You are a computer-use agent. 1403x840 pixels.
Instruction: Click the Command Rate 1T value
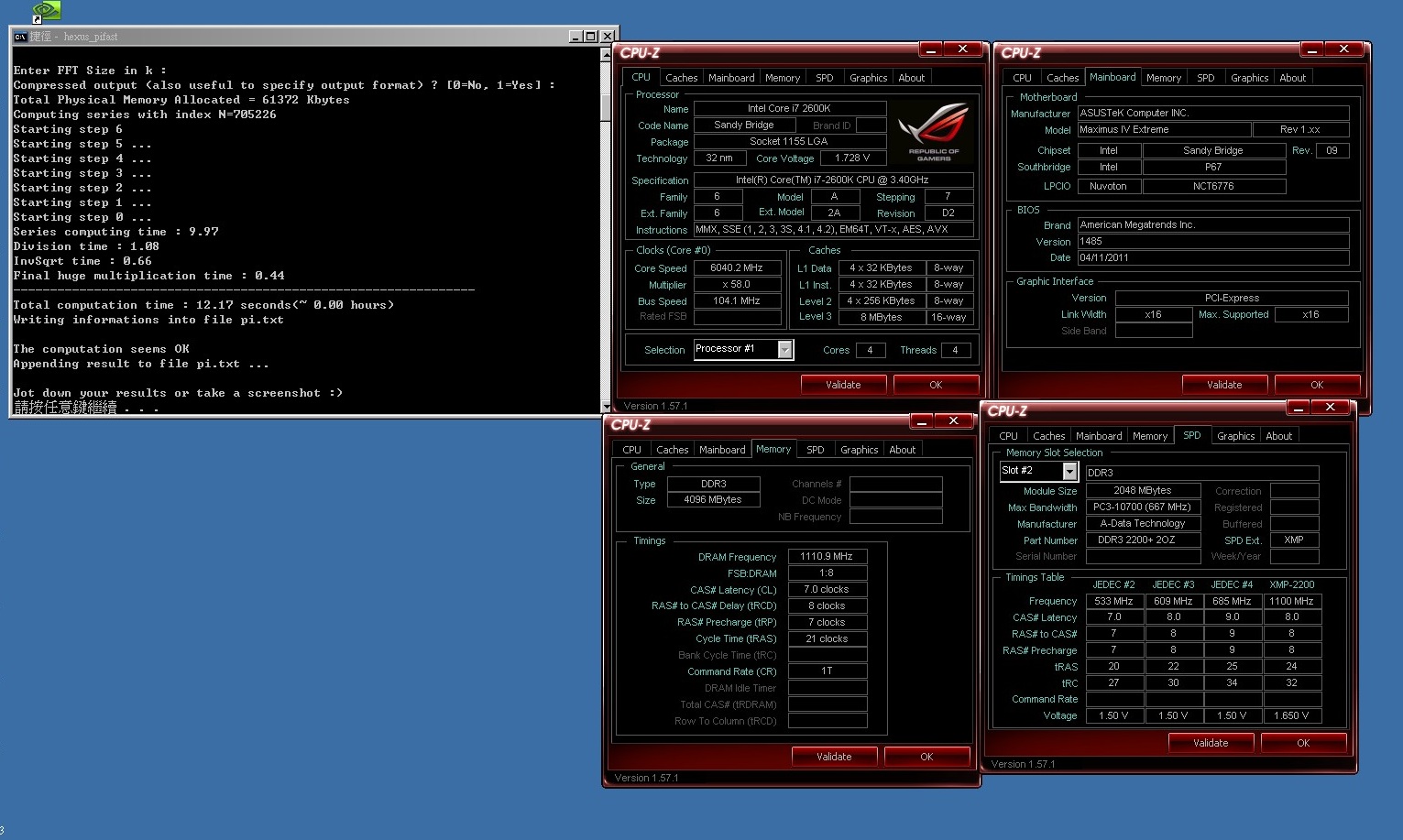coord(827,671)
